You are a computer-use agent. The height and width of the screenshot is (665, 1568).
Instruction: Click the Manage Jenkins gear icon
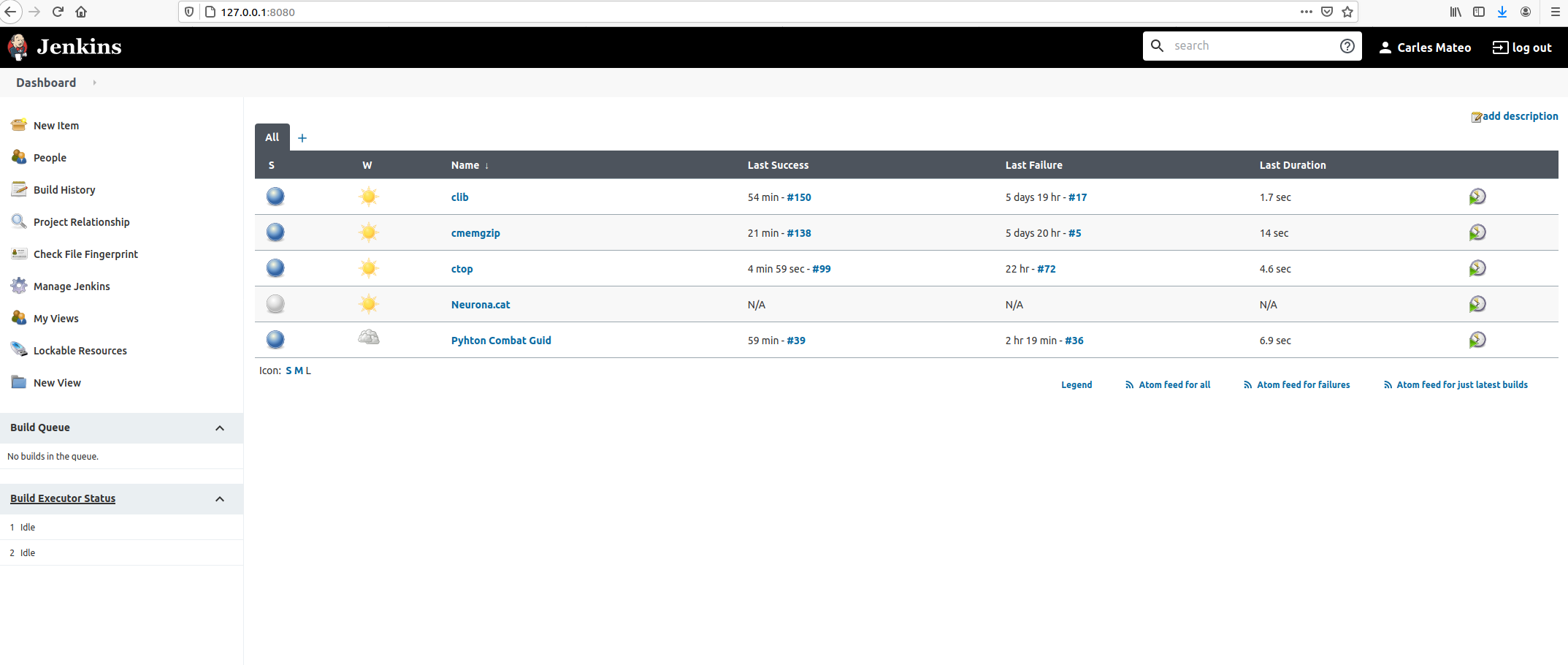(x=19, y=286)
